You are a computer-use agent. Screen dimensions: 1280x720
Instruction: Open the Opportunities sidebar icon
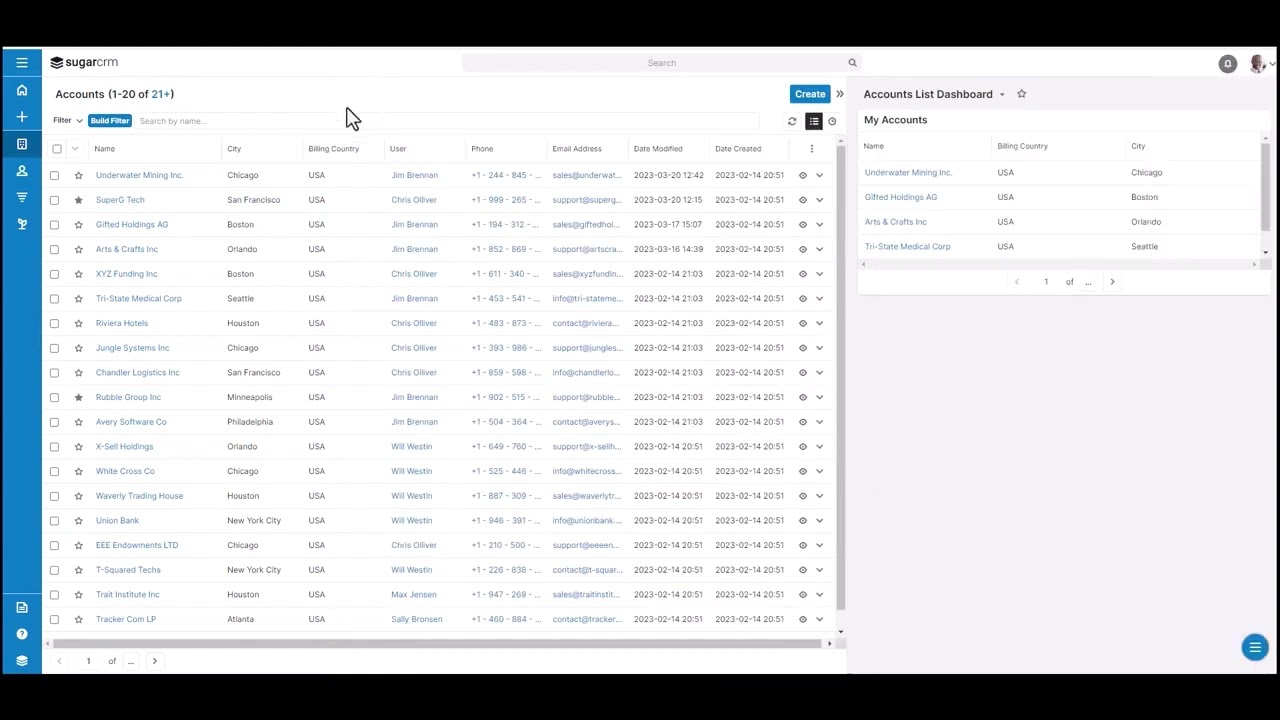click(x=22, y=197)
